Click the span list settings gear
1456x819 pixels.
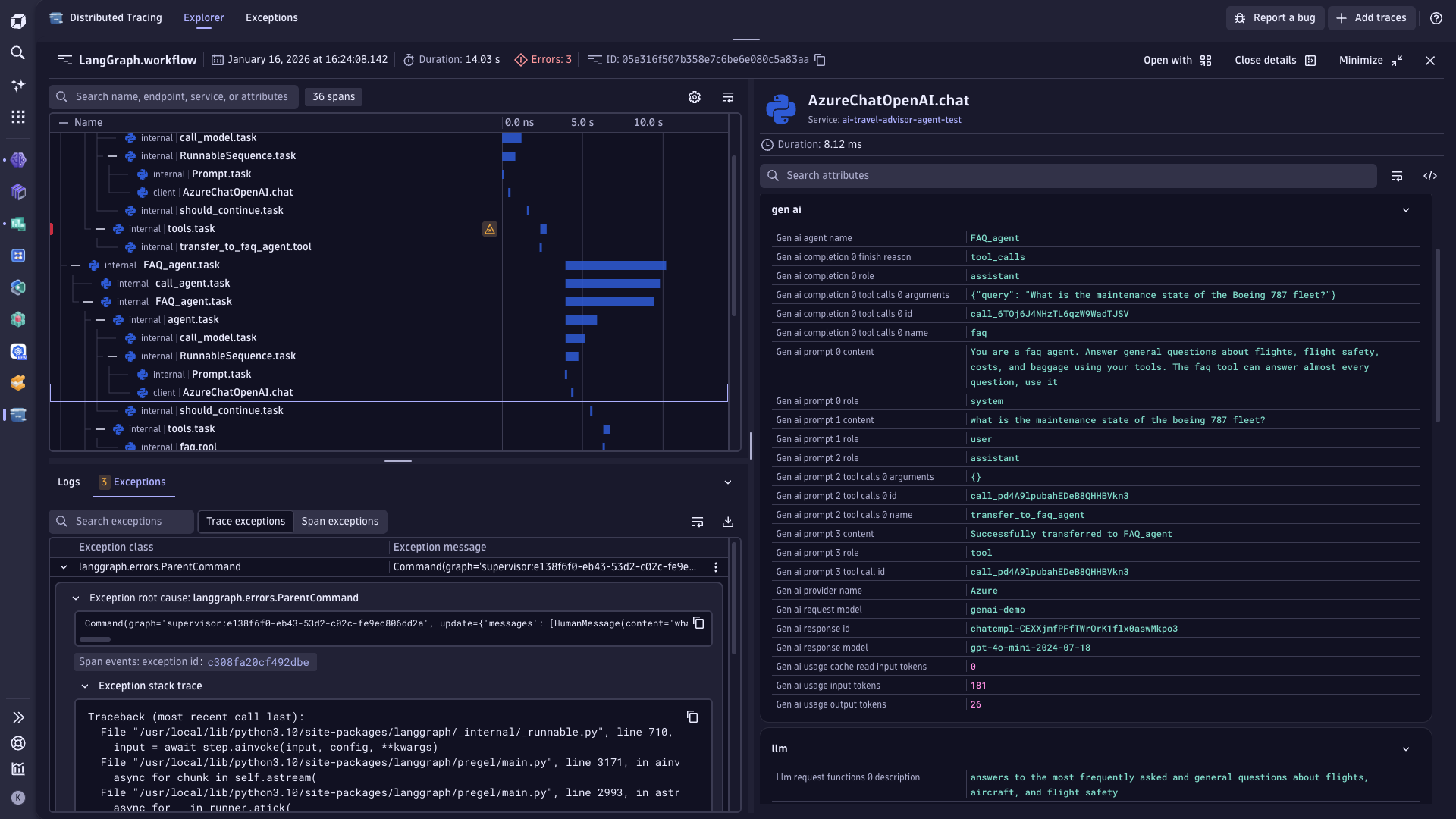coord(694,97)
